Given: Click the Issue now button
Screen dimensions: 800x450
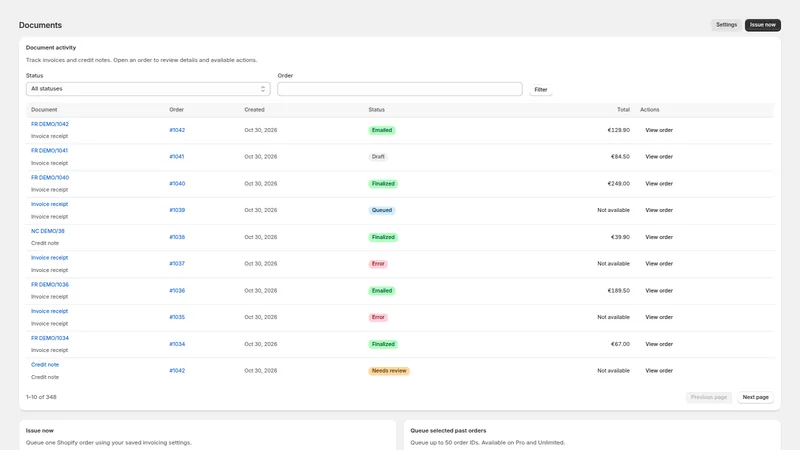Looking at the screenshot, I should (x=762, y=24).
